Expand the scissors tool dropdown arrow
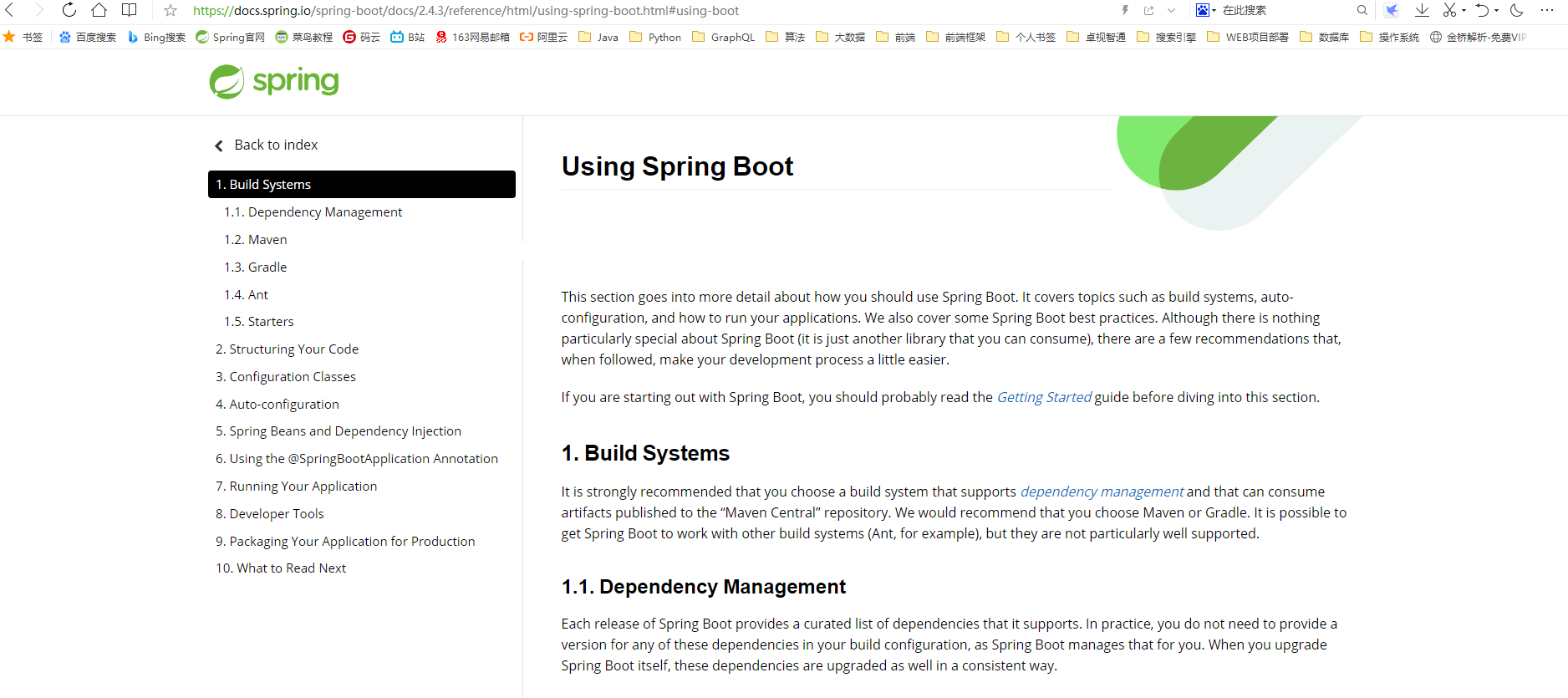 1464,11
